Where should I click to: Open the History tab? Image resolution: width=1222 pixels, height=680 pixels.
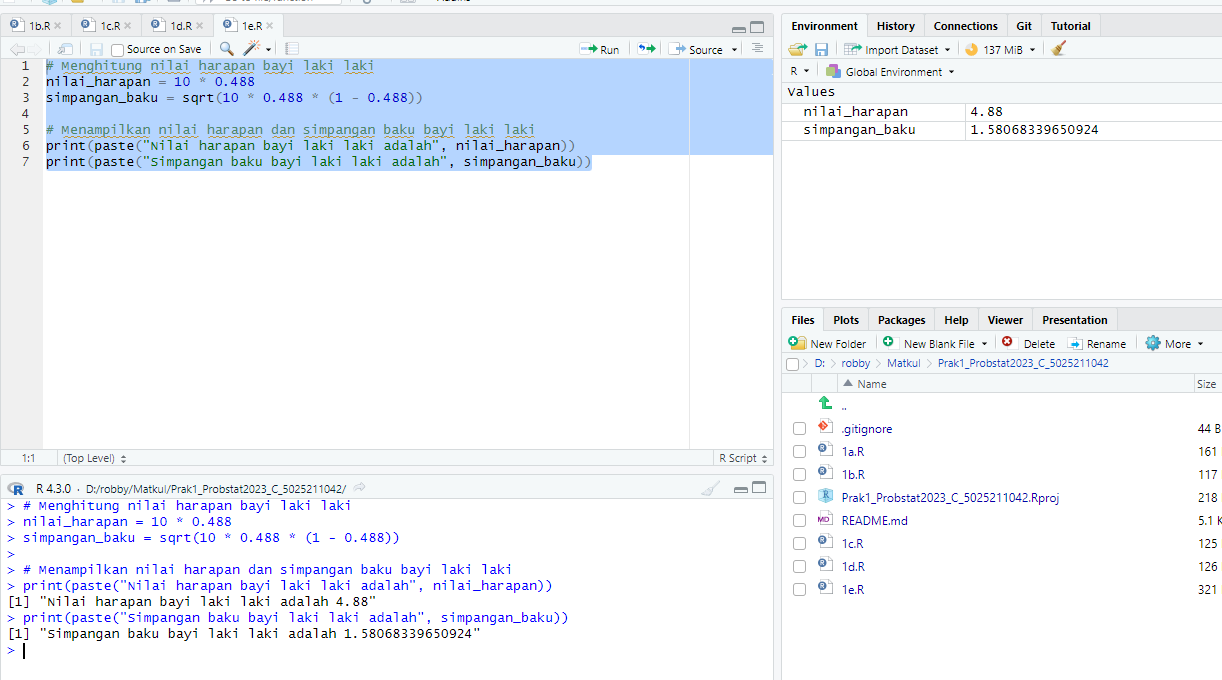click(x=896, y=26)
